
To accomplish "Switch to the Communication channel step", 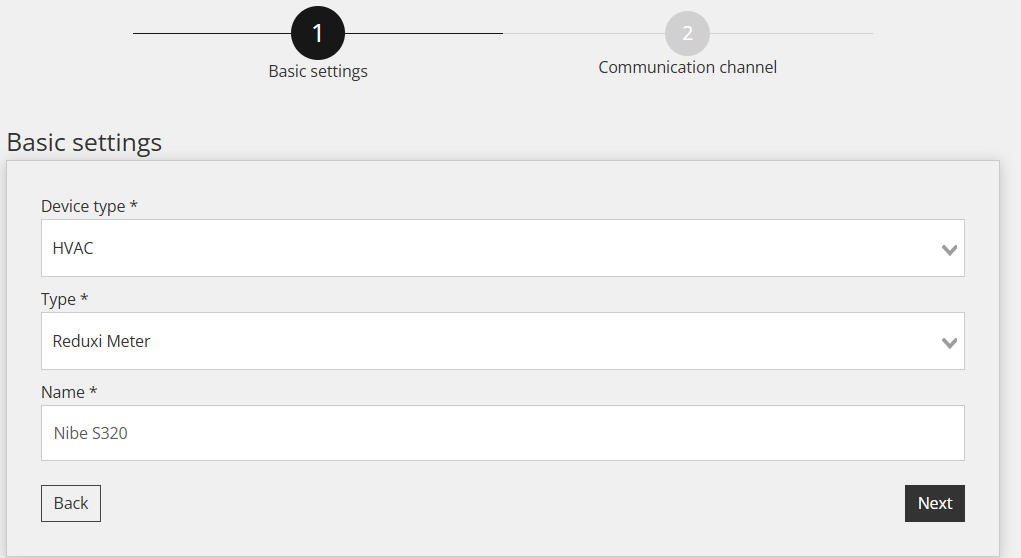I will point(687,67).
